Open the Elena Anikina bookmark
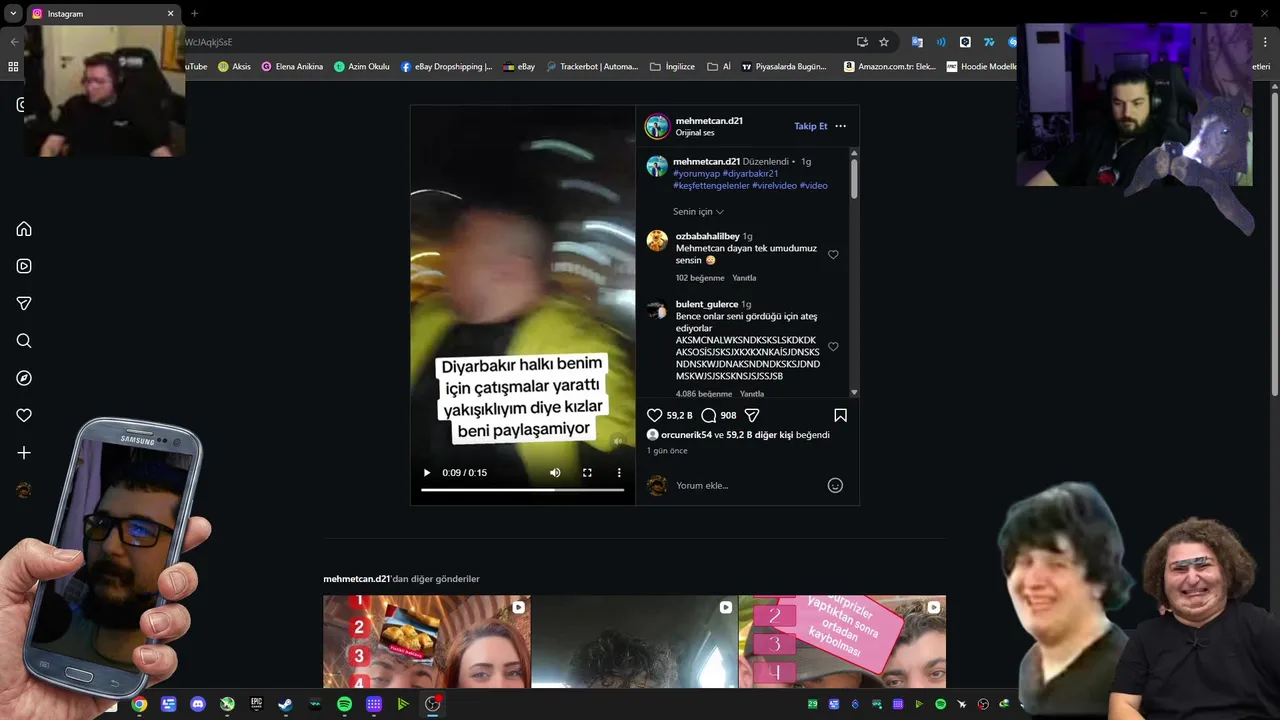Screen dimensions: 1280x720 pyautogui.click(x=292, y=67)
